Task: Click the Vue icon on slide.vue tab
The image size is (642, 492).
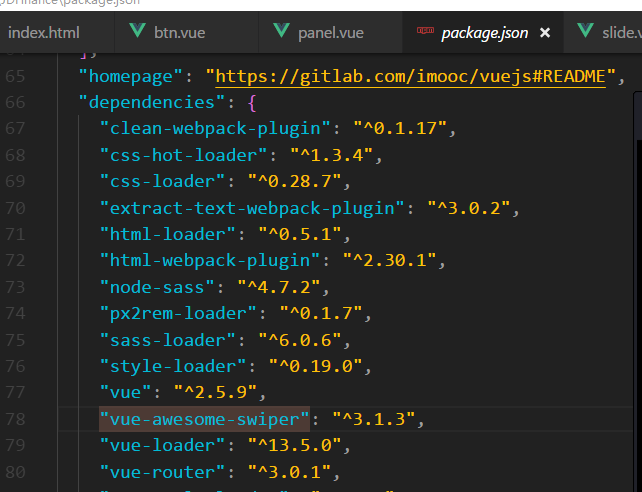Action: pyautogui.click(x=585, y=31)
